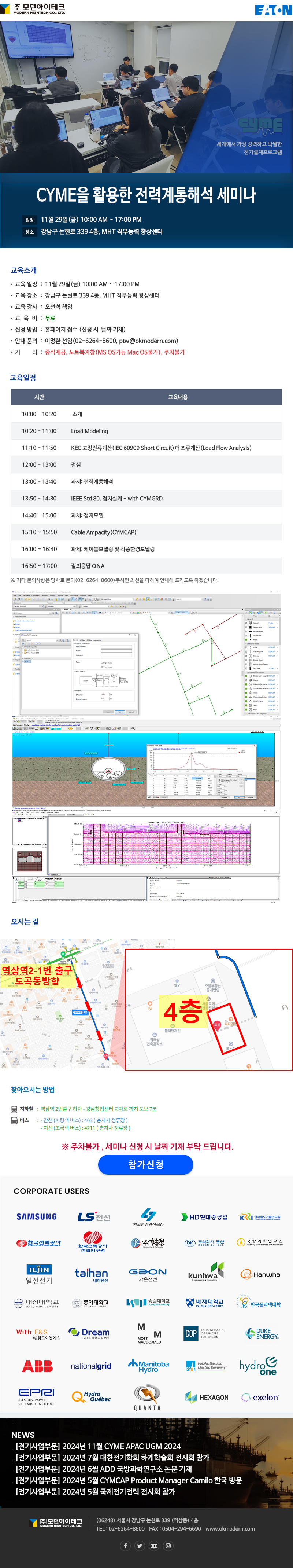Click the ILJIN 일진전기 logo
This screenshot has height=1568, width=293.
39,1274
